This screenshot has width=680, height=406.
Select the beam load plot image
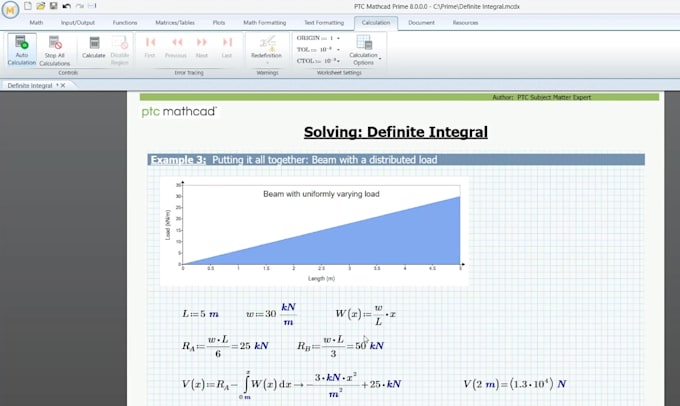click(x=314, y=231)
